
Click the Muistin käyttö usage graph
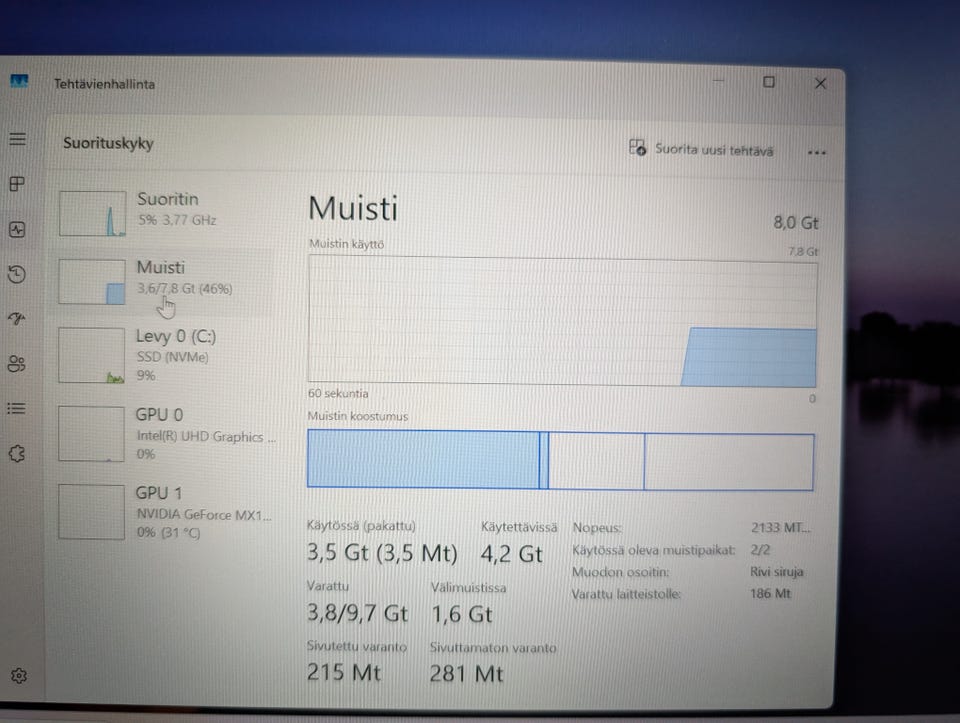point(562,321)
